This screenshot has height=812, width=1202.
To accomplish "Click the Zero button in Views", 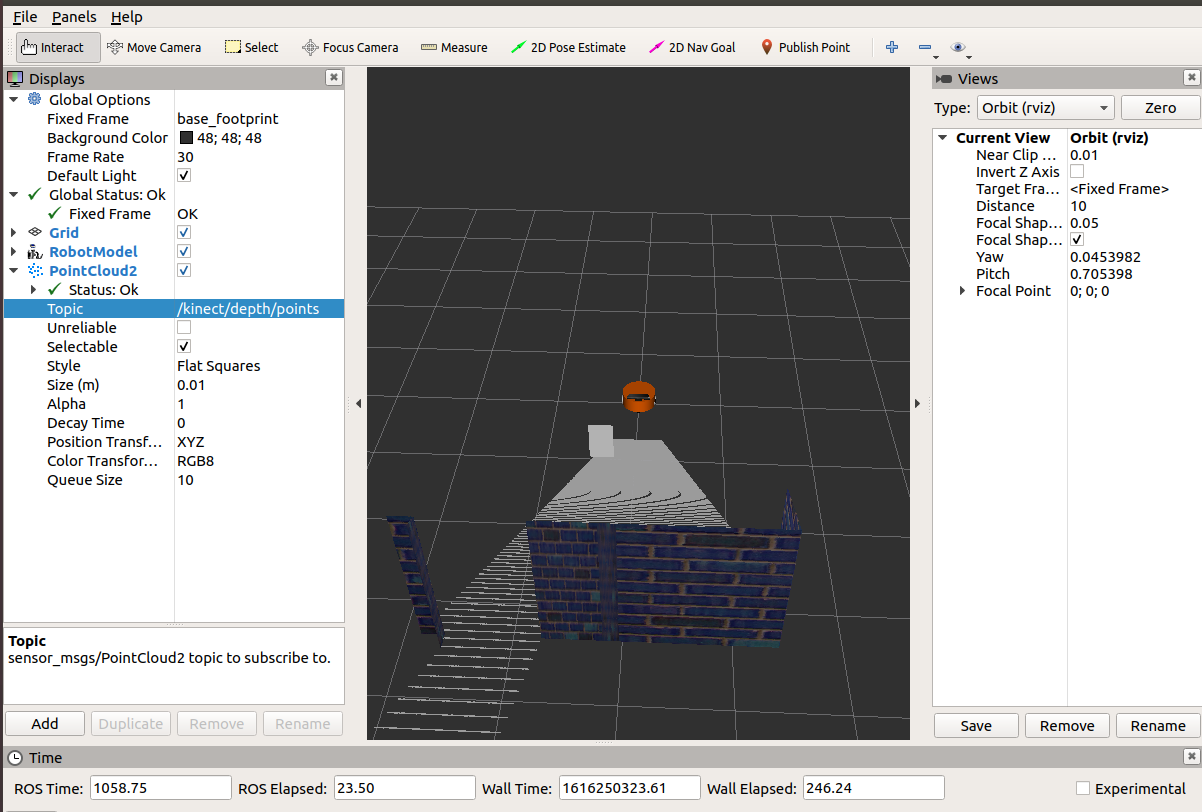I will pyautogui.click(x=1160, y=107).
